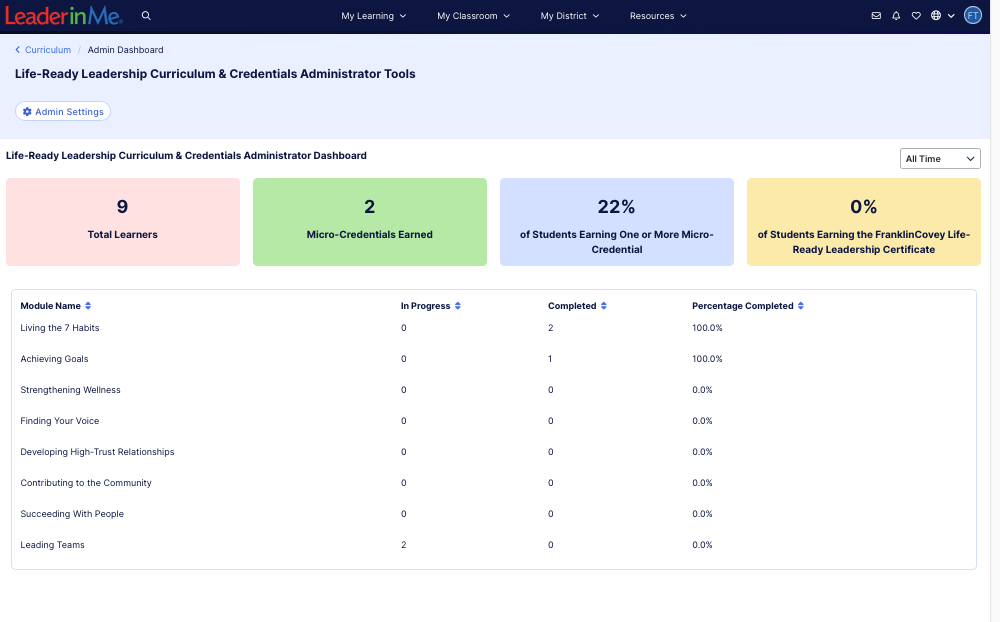Open the My Classroom menu
Image resolution: width=1000 pixels, height=622 pixels.
pos(473,16)
